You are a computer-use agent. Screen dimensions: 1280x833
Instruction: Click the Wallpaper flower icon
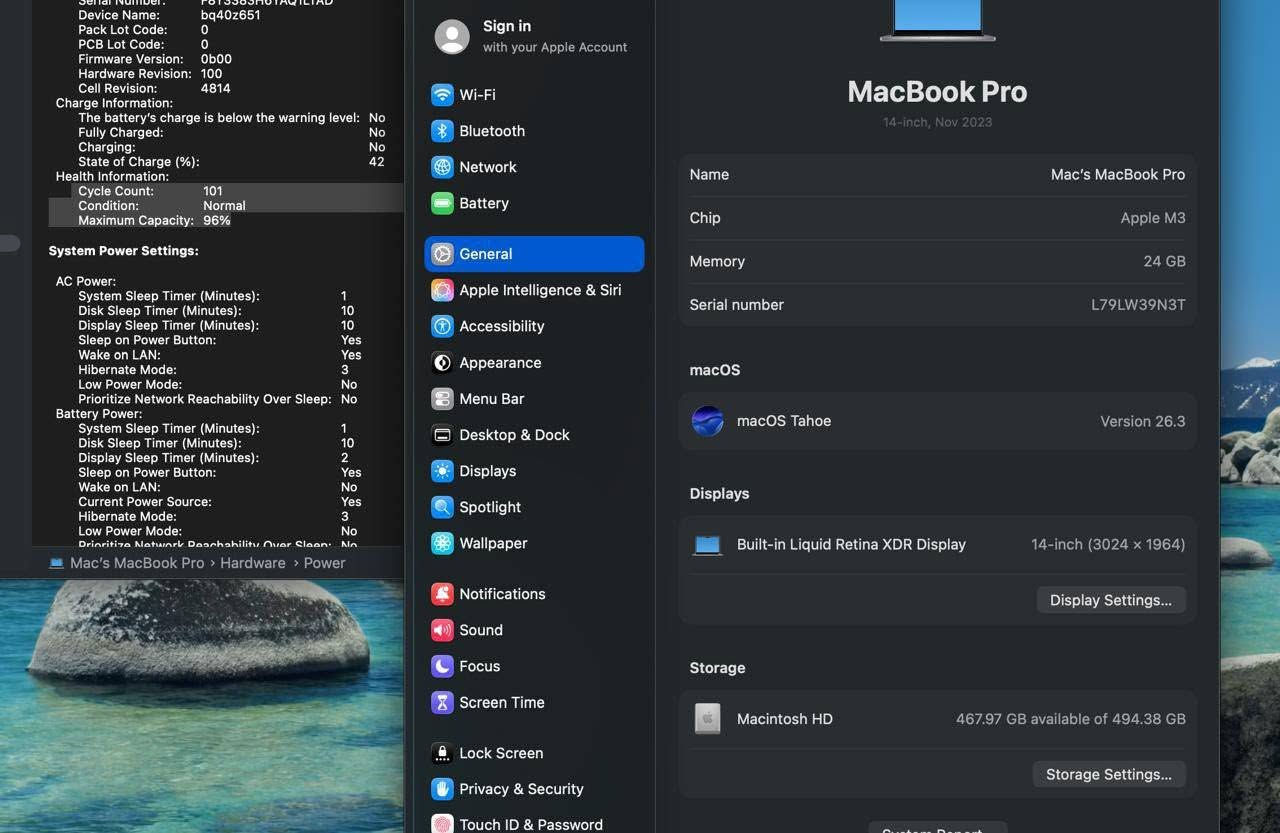(x=442, y=543)
